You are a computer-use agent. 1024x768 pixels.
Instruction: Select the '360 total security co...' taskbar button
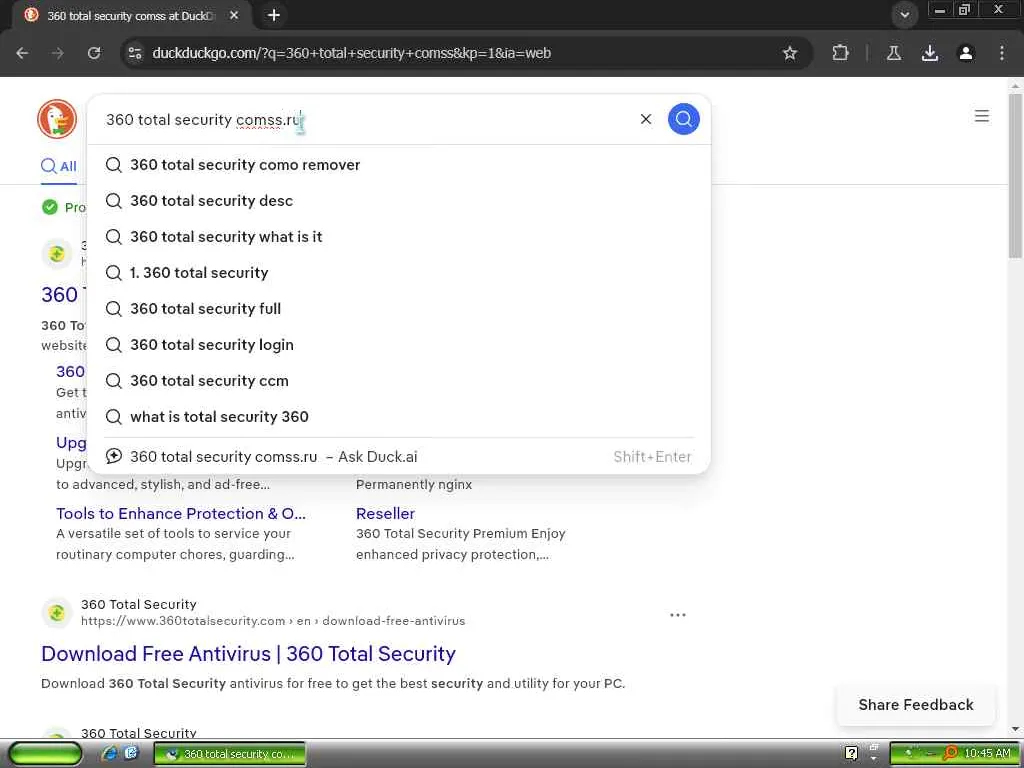(x=230, y=754)
